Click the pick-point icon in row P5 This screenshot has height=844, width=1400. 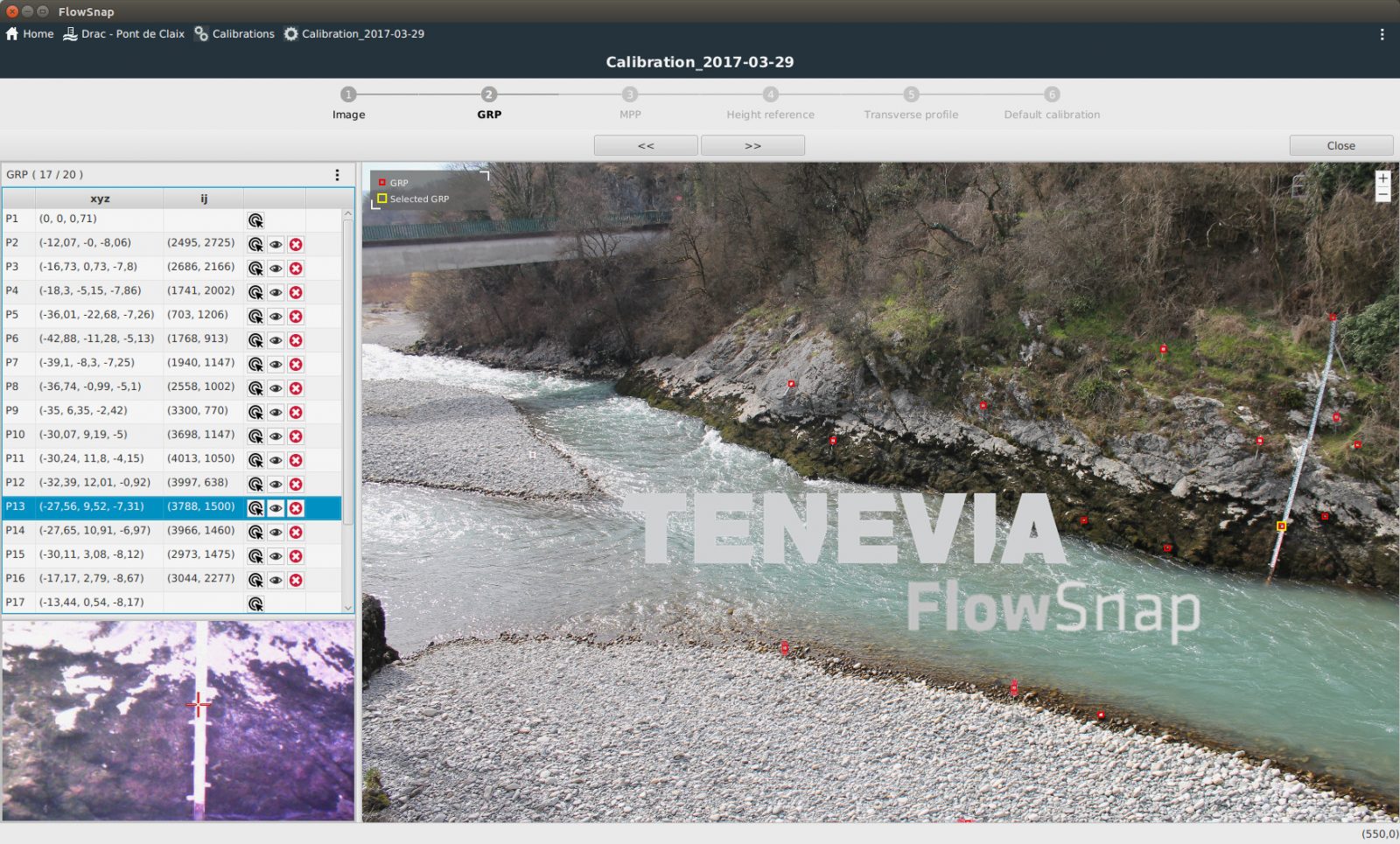255,317
